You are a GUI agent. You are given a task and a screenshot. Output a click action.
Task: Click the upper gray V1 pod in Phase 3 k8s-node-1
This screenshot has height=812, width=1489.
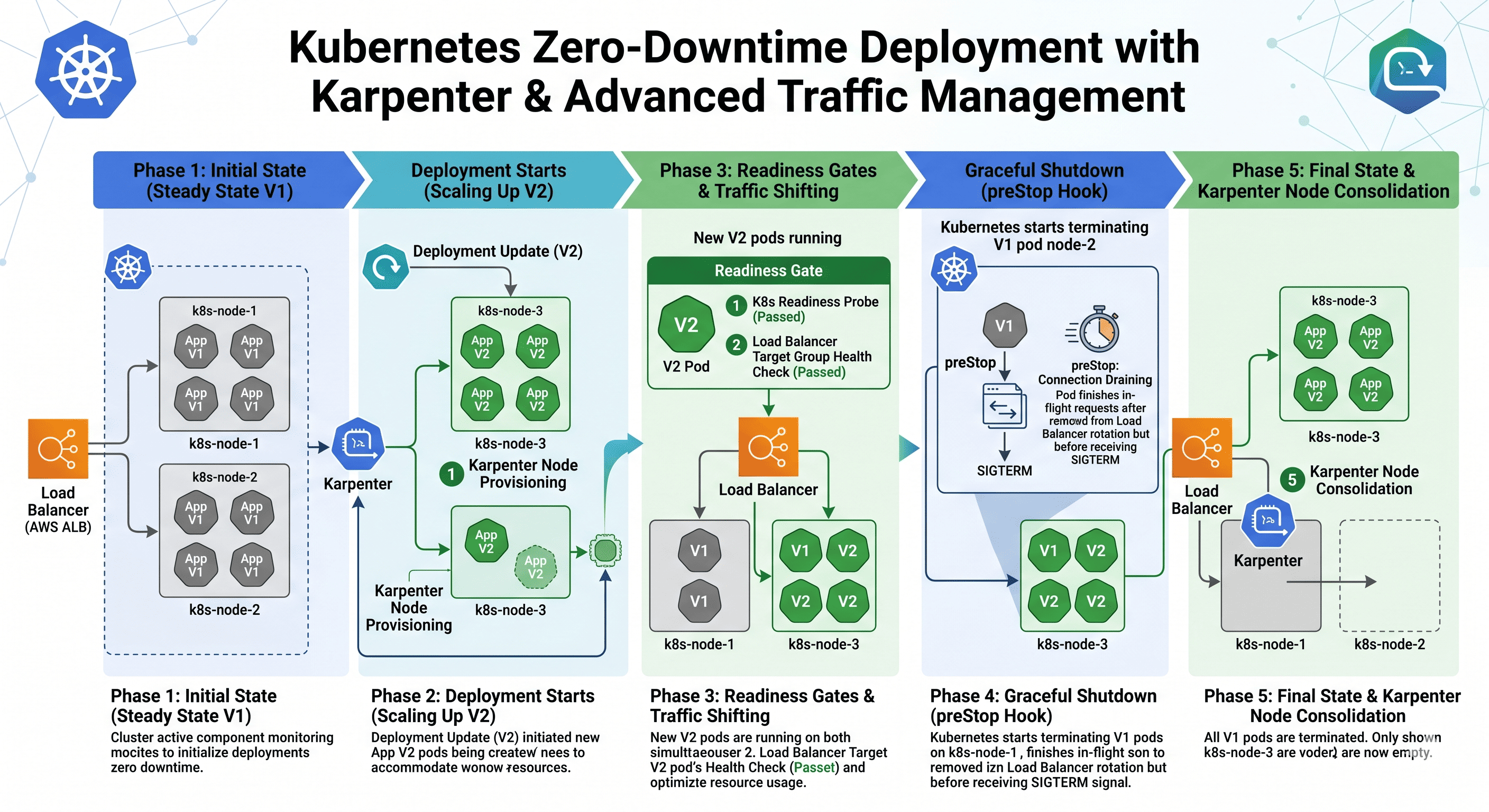point(699,550)
